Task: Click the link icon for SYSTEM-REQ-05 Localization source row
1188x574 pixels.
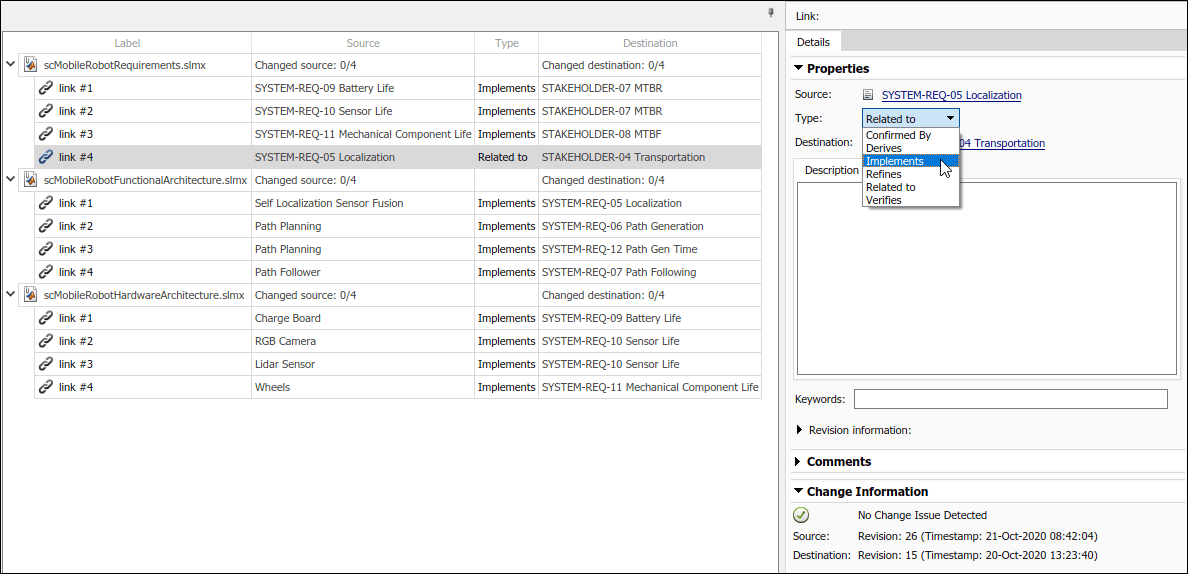Action: tap(45, 157)
